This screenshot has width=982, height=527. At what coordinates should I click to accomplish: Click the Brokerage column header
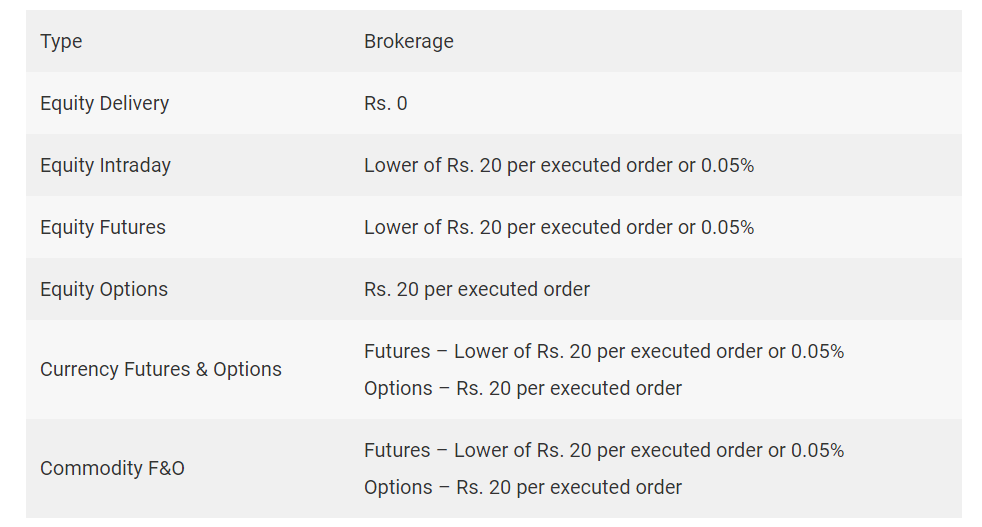[408, 41]
